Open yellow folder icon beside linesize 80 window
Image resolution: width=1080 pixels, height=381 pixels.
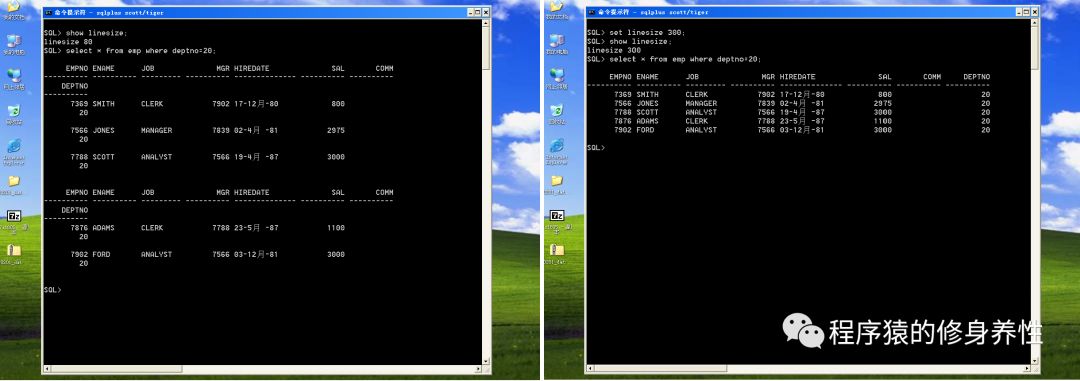[x=14, y=181]
